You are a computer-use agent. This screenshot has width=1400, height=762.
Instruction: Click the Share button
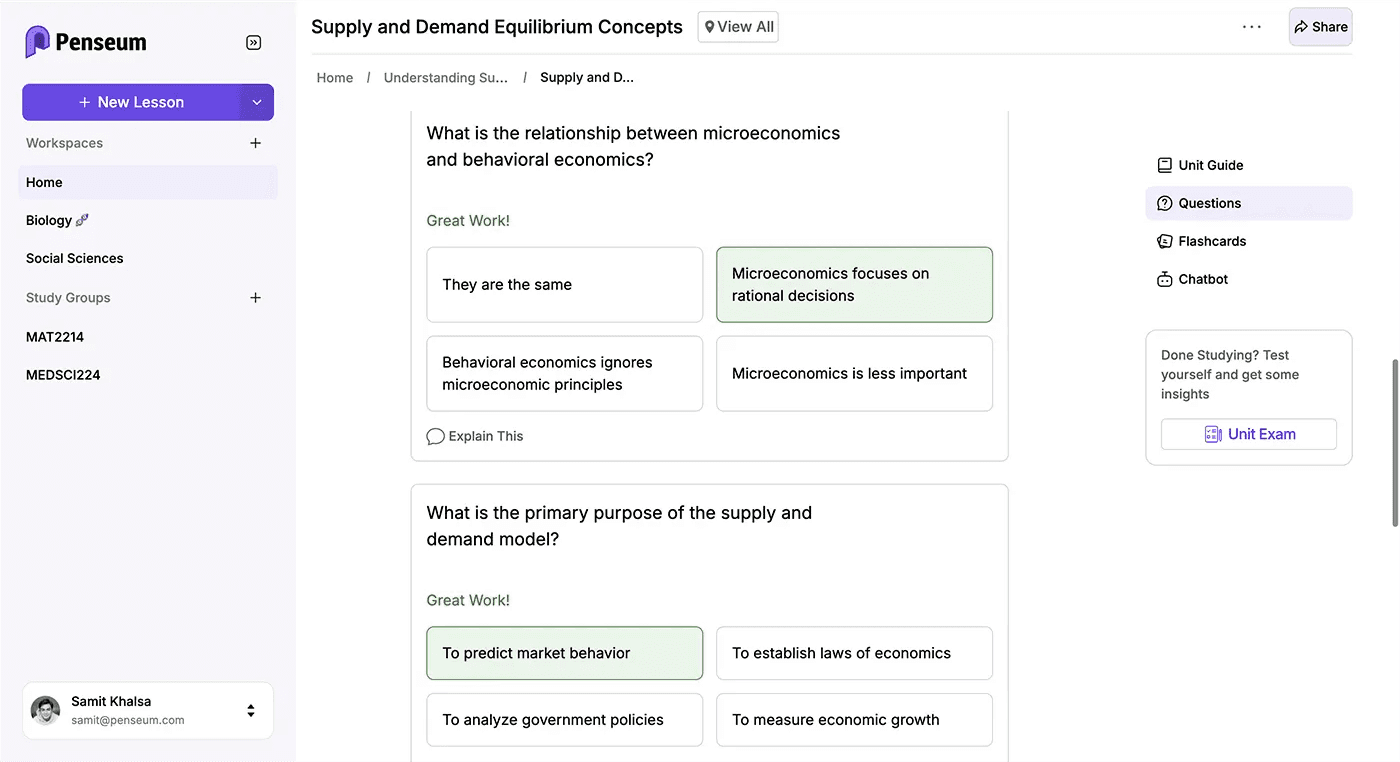click(1320, 27)
